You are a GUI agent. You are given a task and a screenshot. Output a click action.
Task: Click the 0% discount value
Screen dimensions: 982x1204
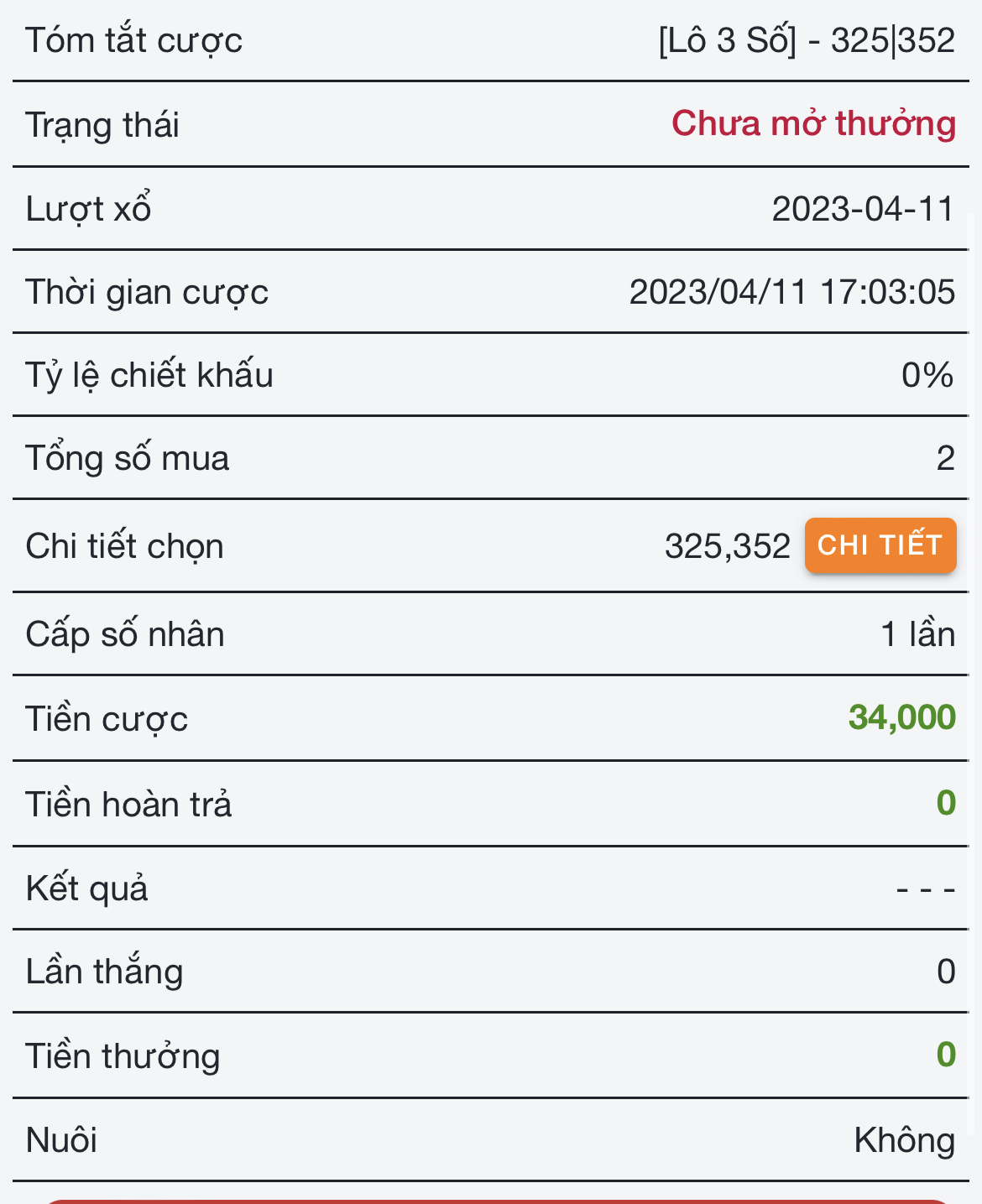(x=927, y=375)
